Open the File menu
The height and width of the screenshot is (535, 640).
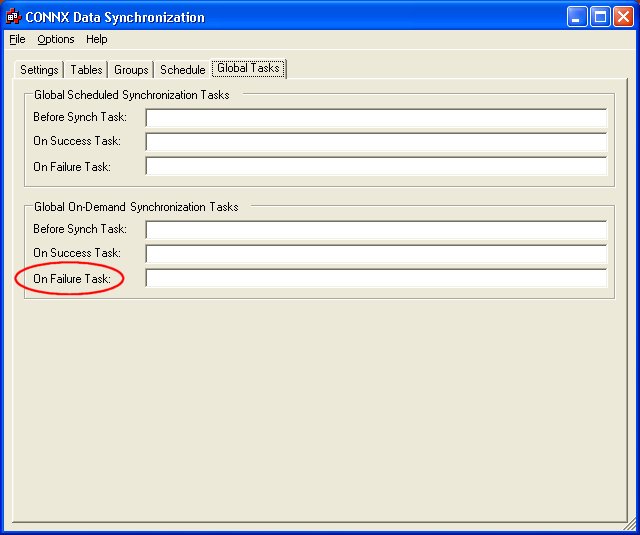click(x=17, y=39)
